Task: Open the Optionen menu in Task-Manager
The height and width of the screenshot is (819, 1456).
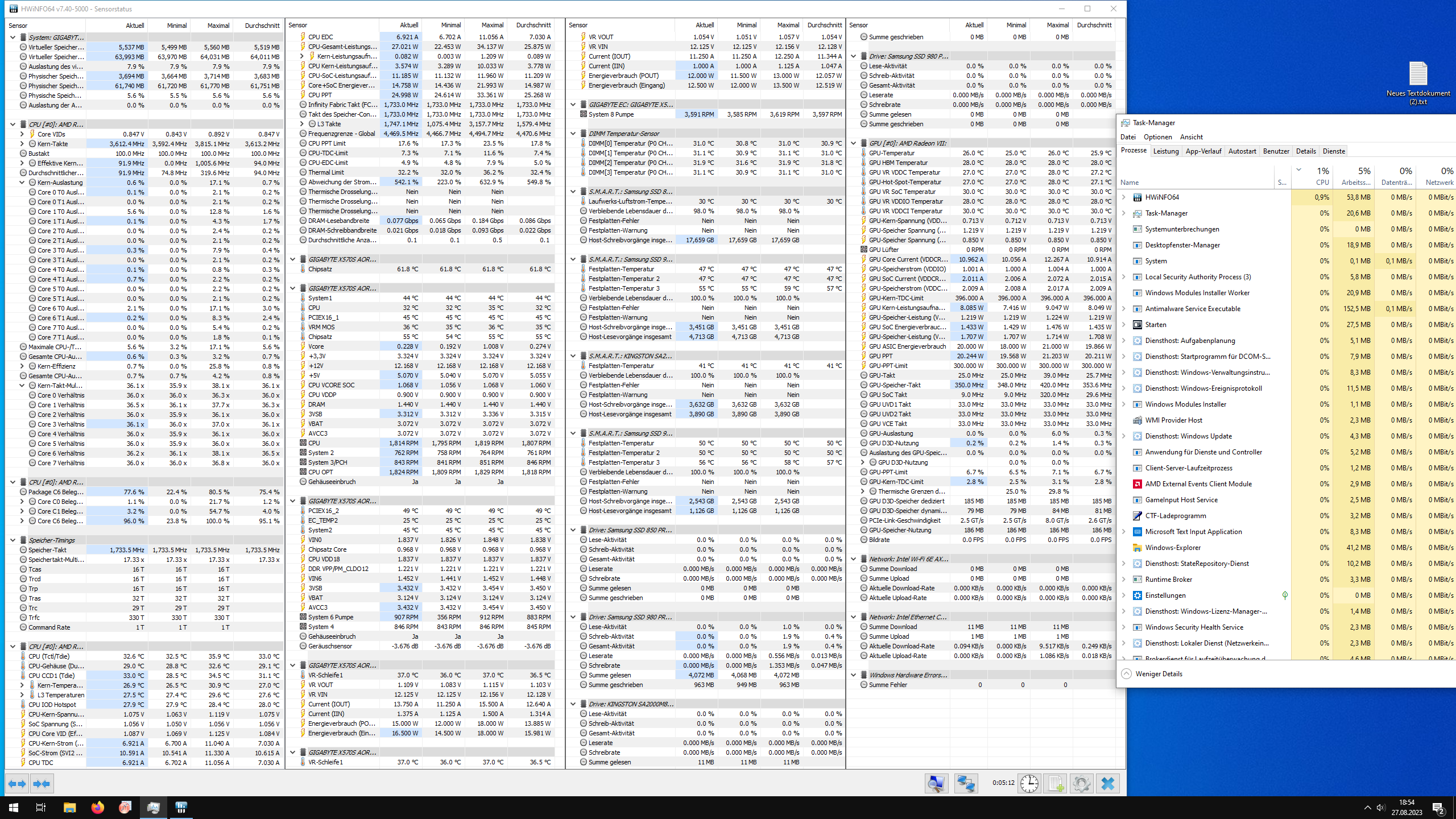Action: (1157, 137)
